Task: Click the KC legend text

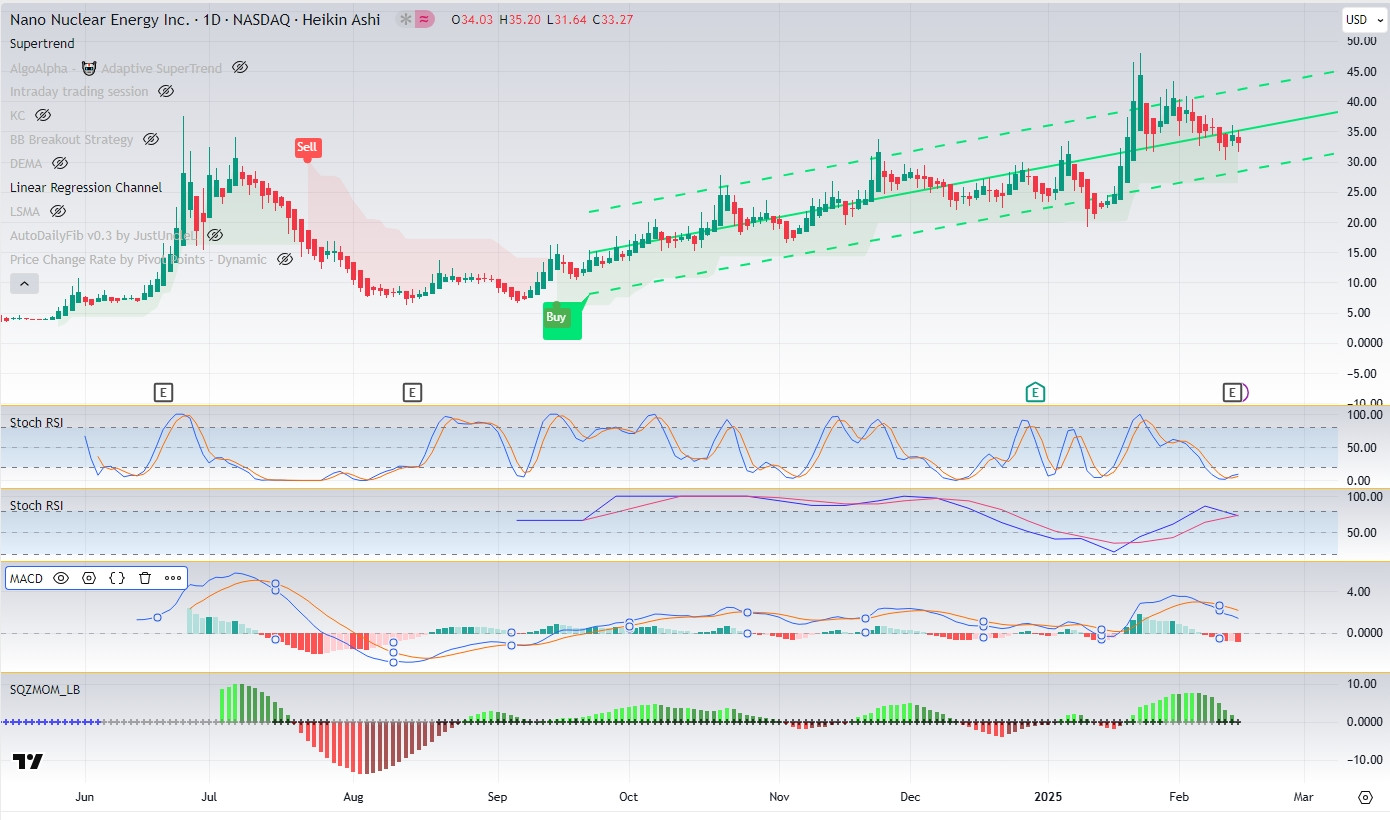Action: (18, 116)
